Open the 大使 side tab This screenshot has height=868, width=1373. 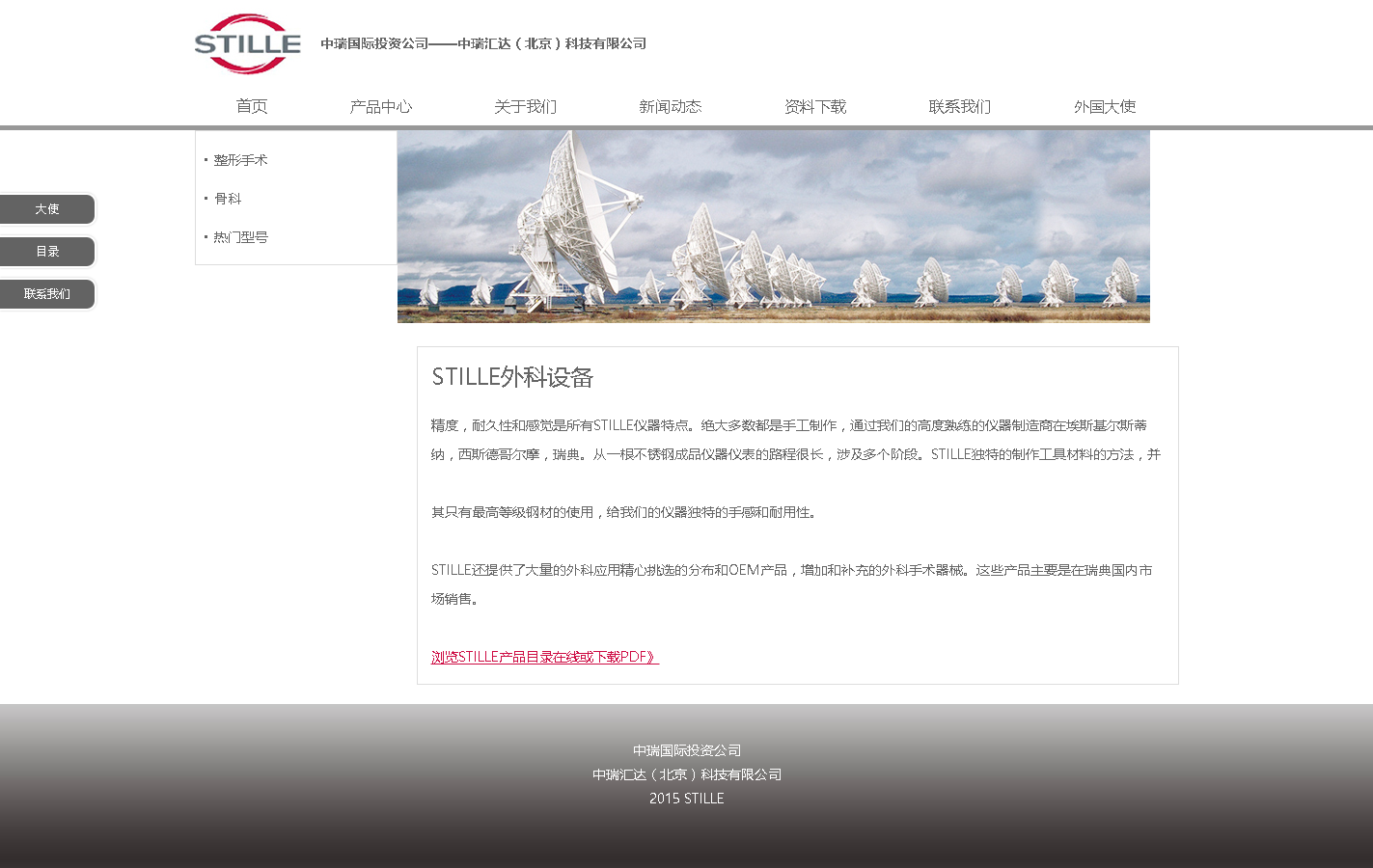tap(46, 208)
